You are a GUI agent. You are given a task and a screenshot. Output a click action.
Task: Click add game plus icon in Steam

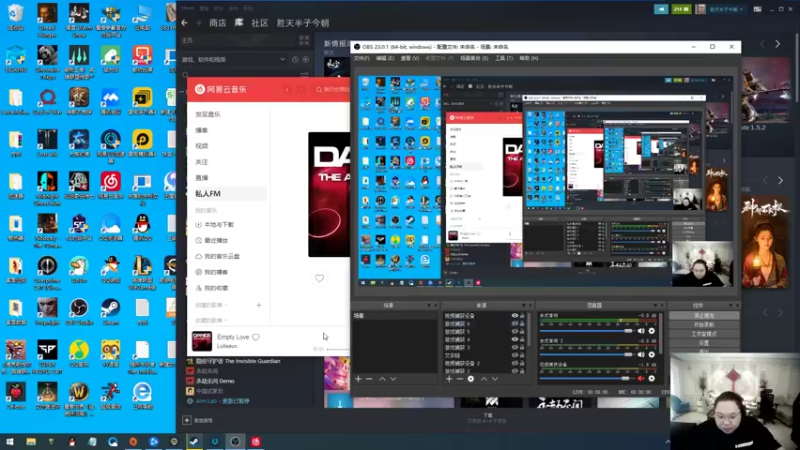(x=187, y=420)
